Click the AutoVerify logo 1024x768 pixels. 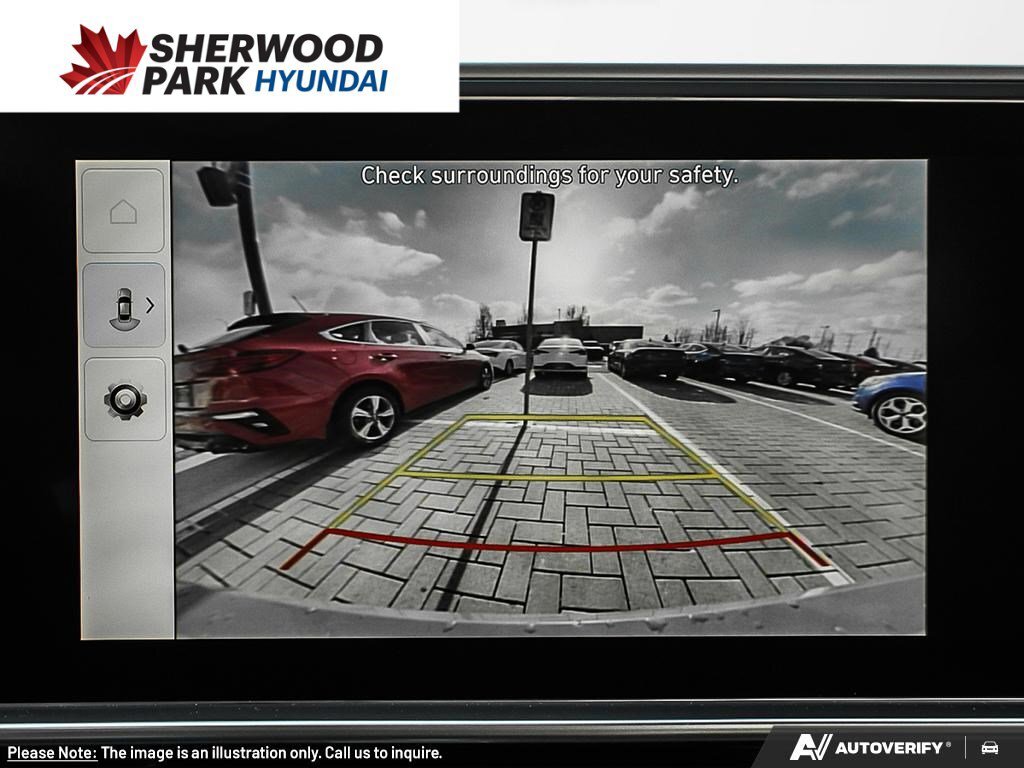coord(870,747)
